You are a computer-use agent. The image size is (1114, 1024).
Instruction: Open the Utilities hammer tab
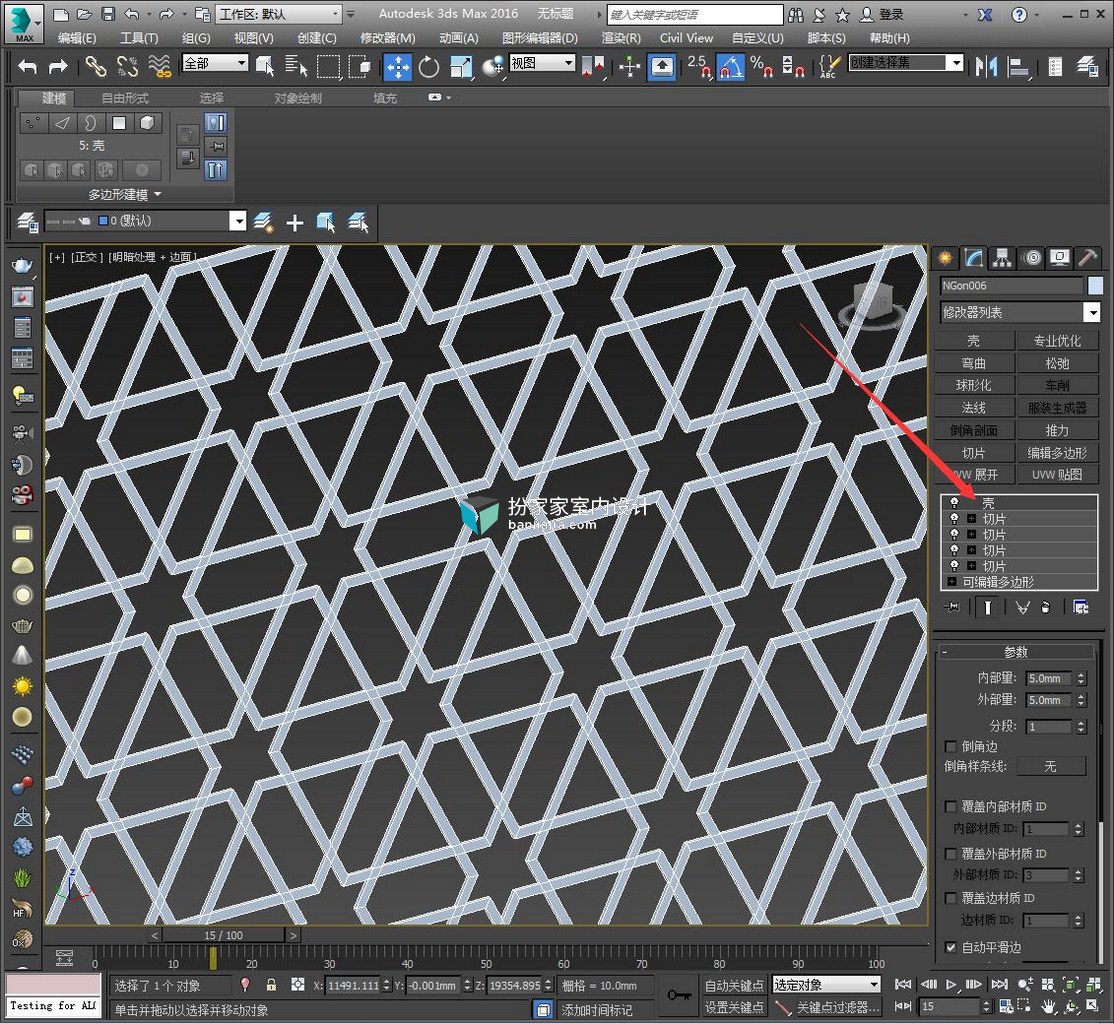(1087, 258)
